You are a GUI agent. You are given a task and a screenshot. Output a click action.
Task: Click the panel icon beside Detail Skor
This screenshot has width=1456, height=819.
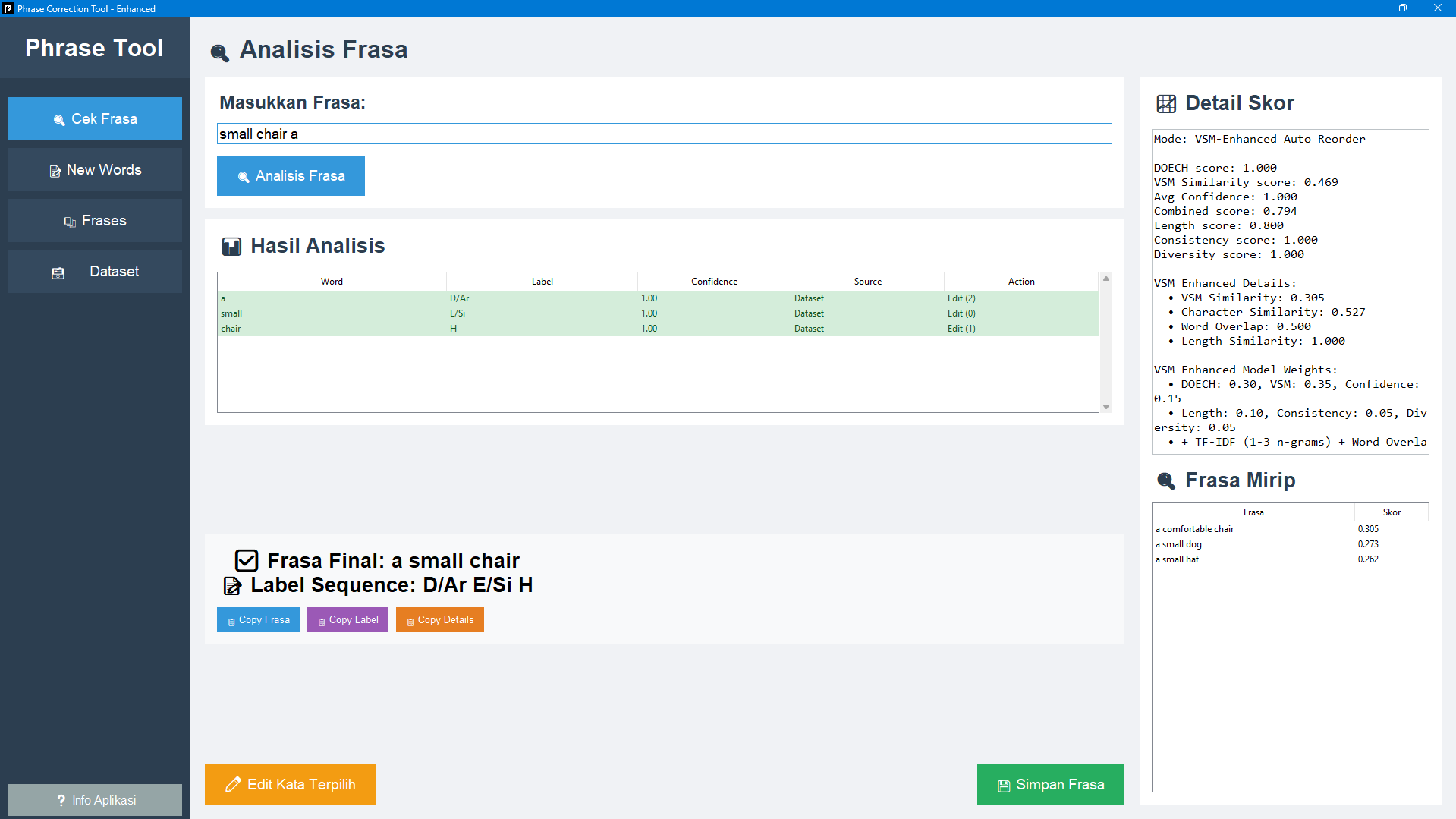[x=1166, y=103]
